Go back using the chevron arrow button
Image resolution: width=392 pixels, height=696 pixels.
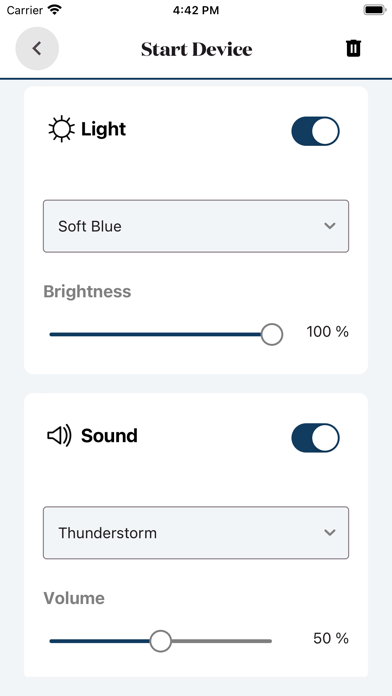coord(37,48)
